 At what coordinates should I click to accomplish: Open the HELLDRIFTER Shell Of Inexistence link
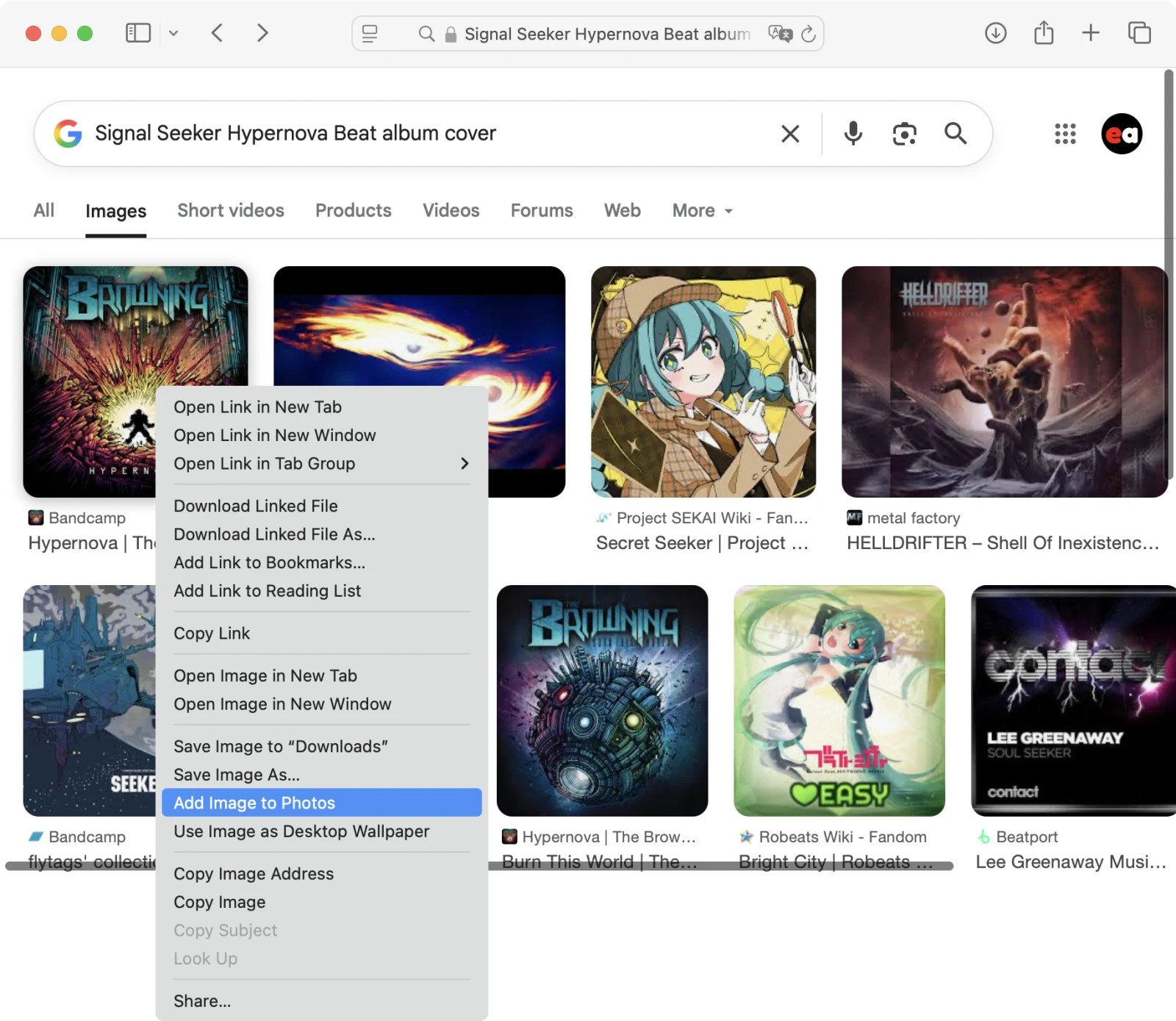(x=1002, y=543)
